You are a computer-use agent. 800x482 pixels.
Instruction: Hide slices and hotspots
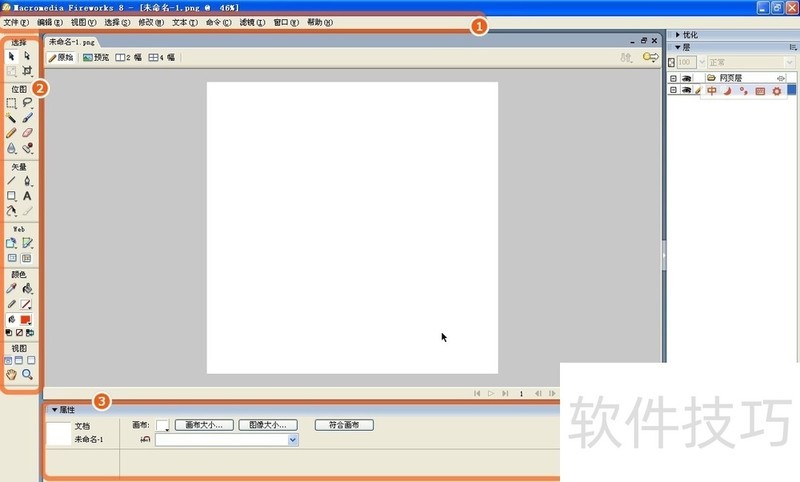[11, 258]
